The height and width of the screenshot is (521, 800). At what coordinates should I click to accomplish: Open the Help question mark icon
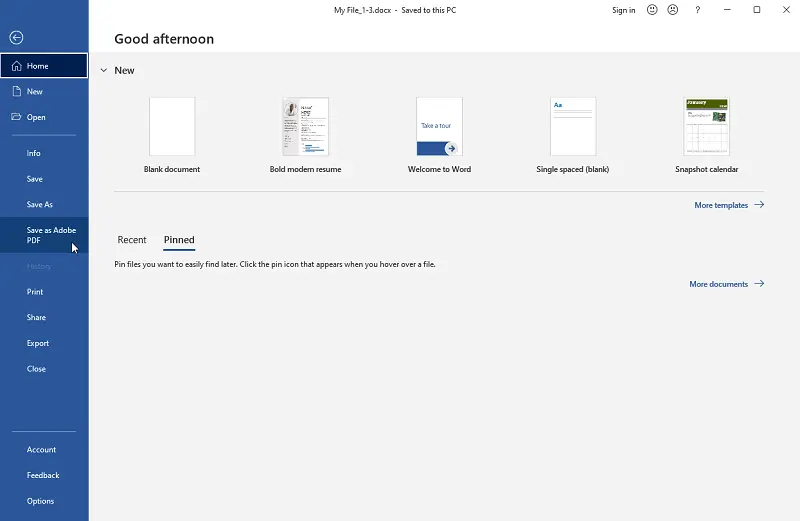(x=697, y=10)
